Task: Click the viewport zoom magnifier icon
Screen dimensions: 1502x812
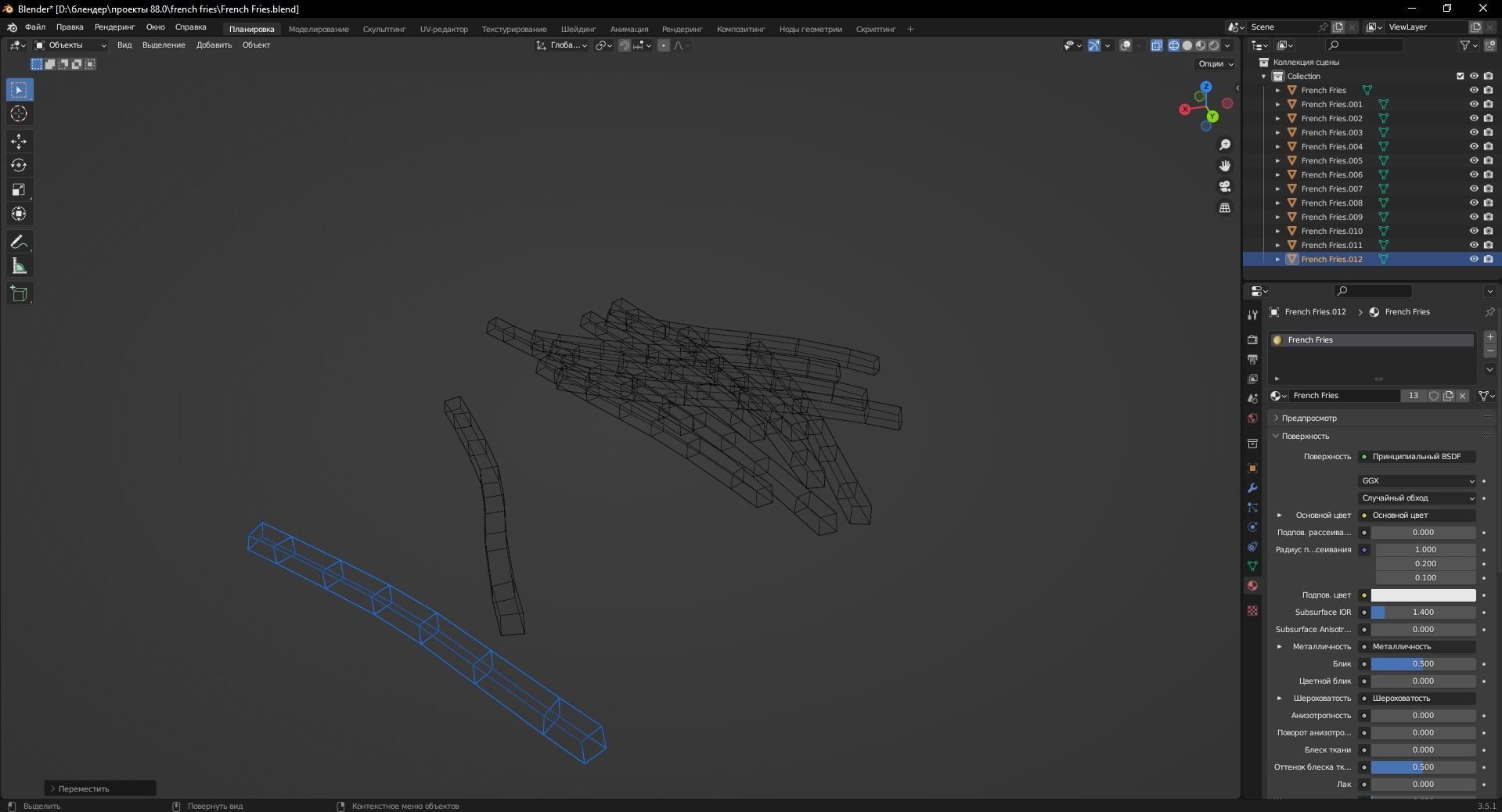Action: point(1225,145)
